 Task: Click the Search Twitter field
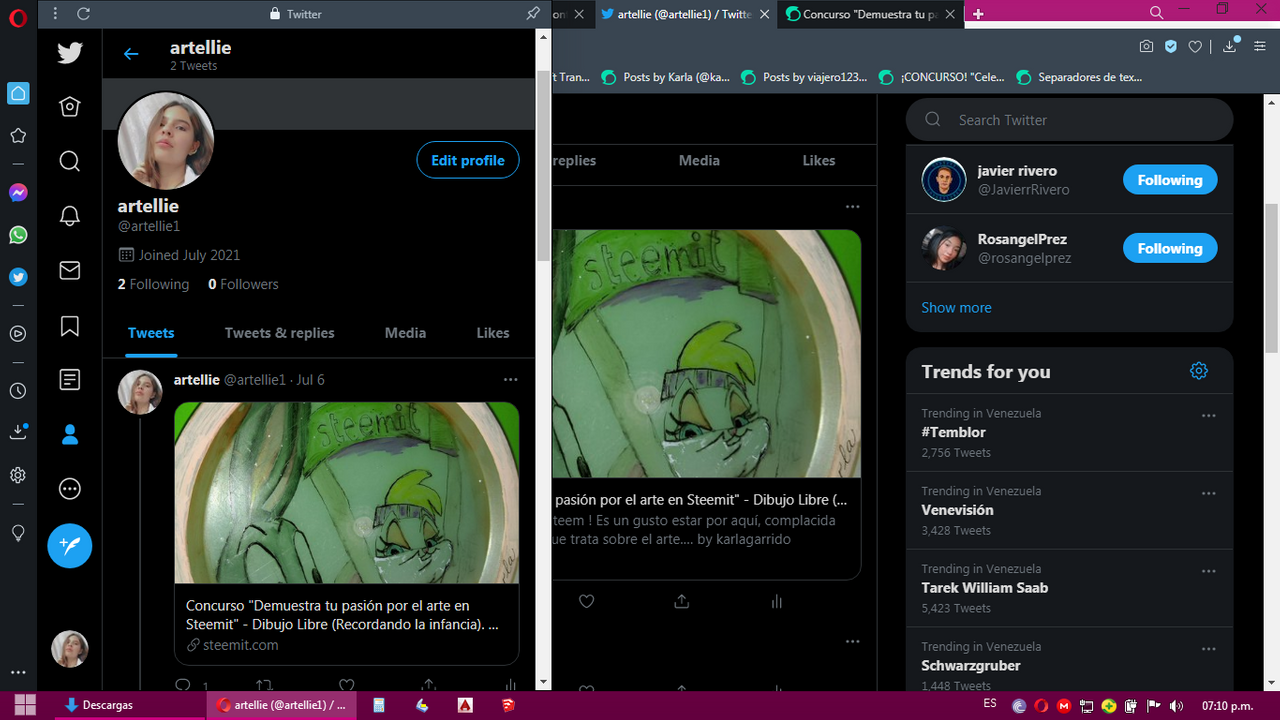click(x=1069, y=120)
